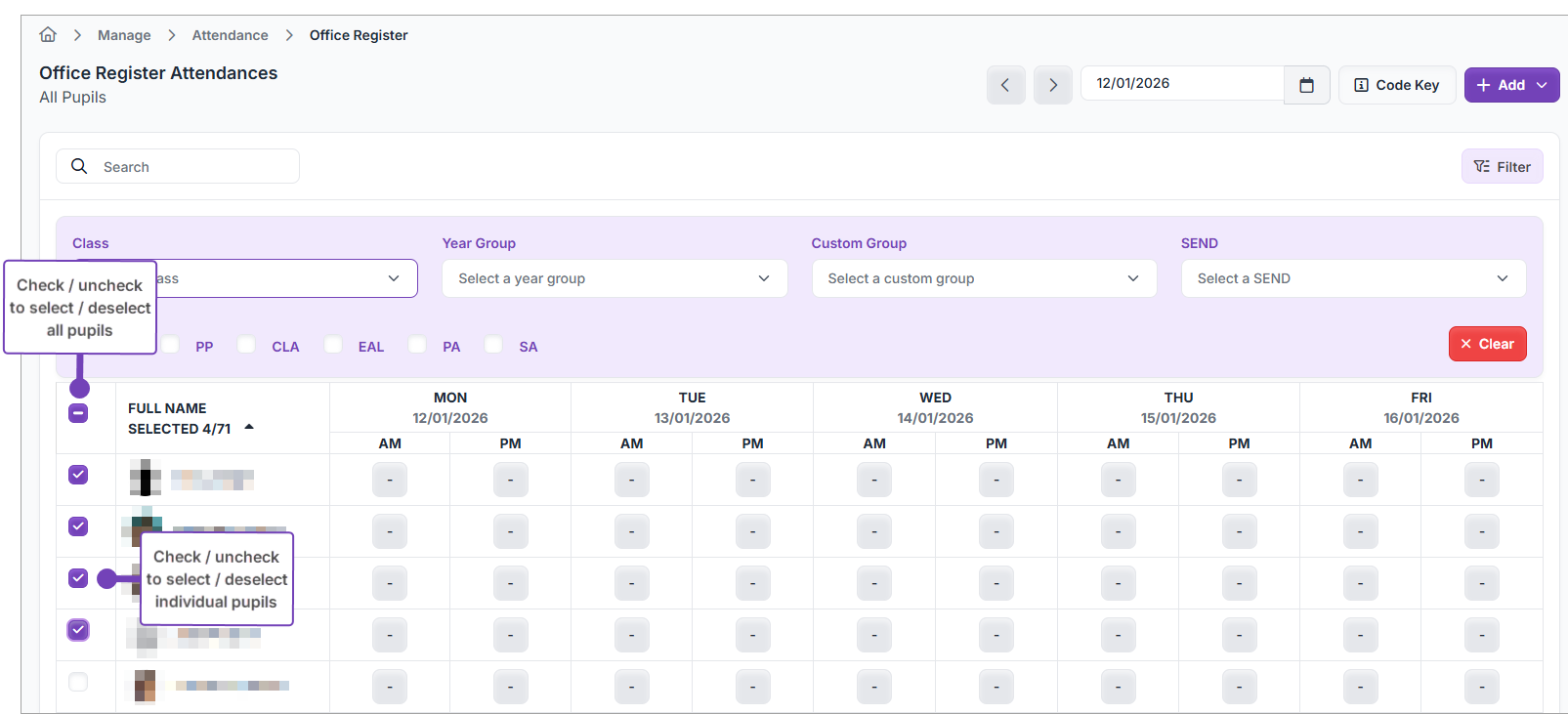The width and height of the screenshot is (1568, 714).
Task: Click the home icon in breadcrumb
Action: [48, 35]
